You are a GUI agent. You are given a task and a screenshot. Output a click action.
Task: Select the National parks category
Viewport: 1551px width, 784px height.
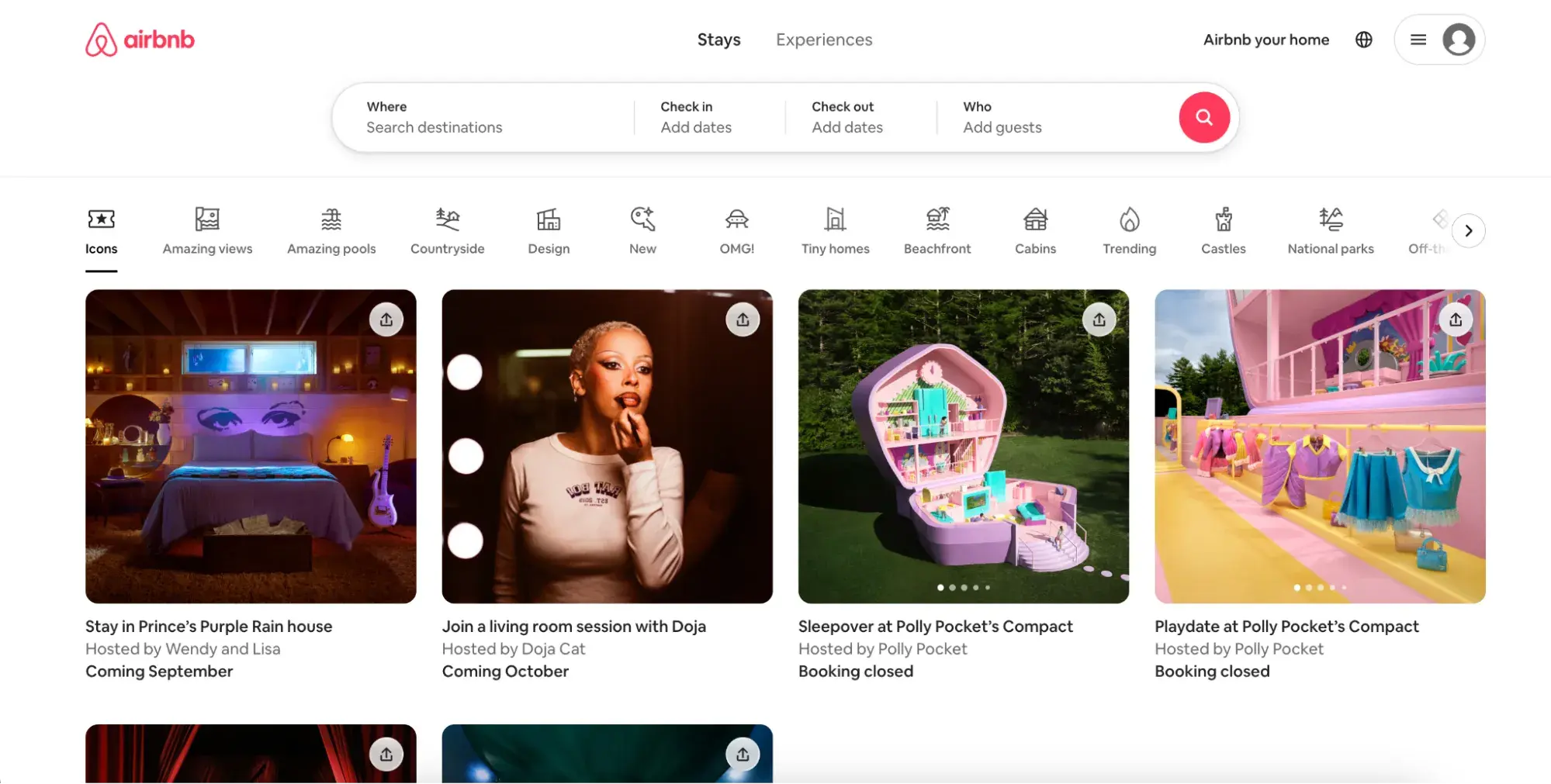click(1331, 232)
